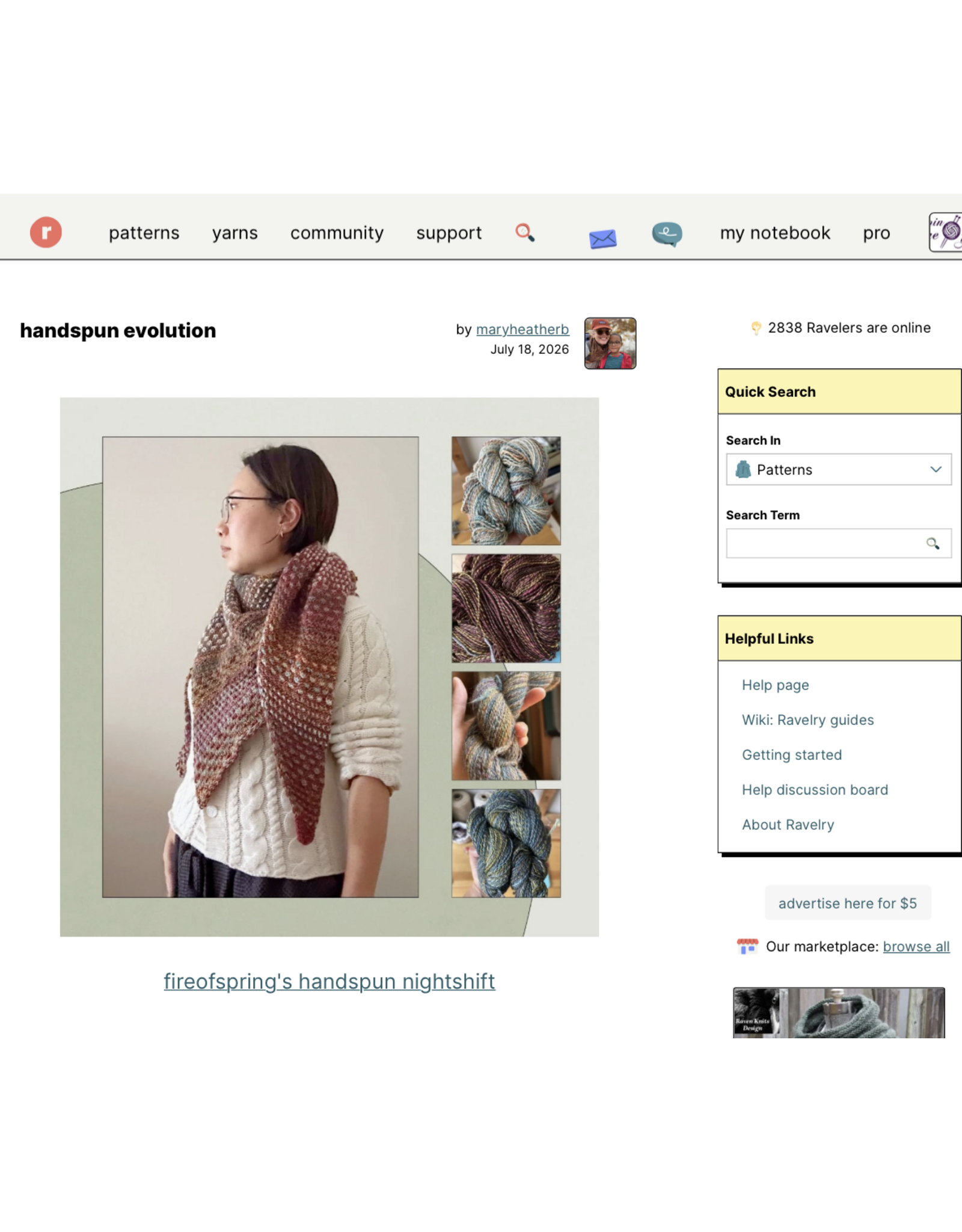The height and width of the screenshot is (1232, 962).
Task: Open the patterns menu
Action: coord(144,233)
